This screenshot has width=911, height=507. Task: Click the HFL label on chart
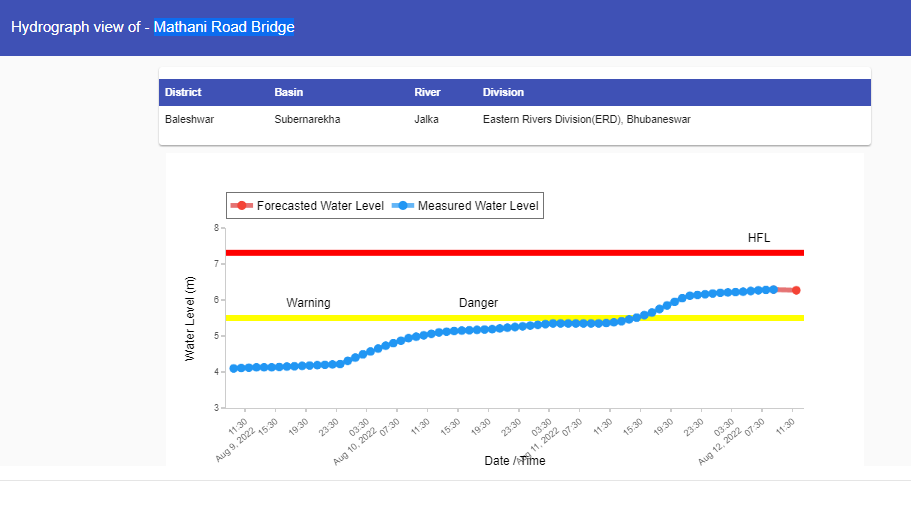759,238
